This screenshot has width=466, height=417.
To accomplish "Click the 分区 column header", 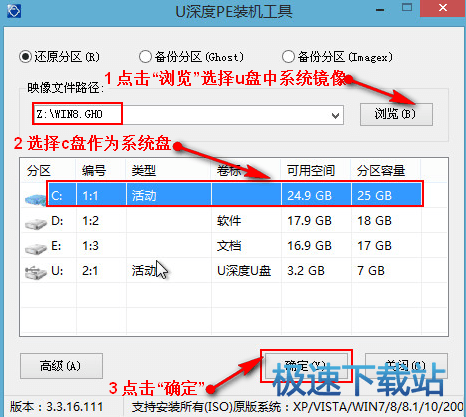I will tap(39, 171).
